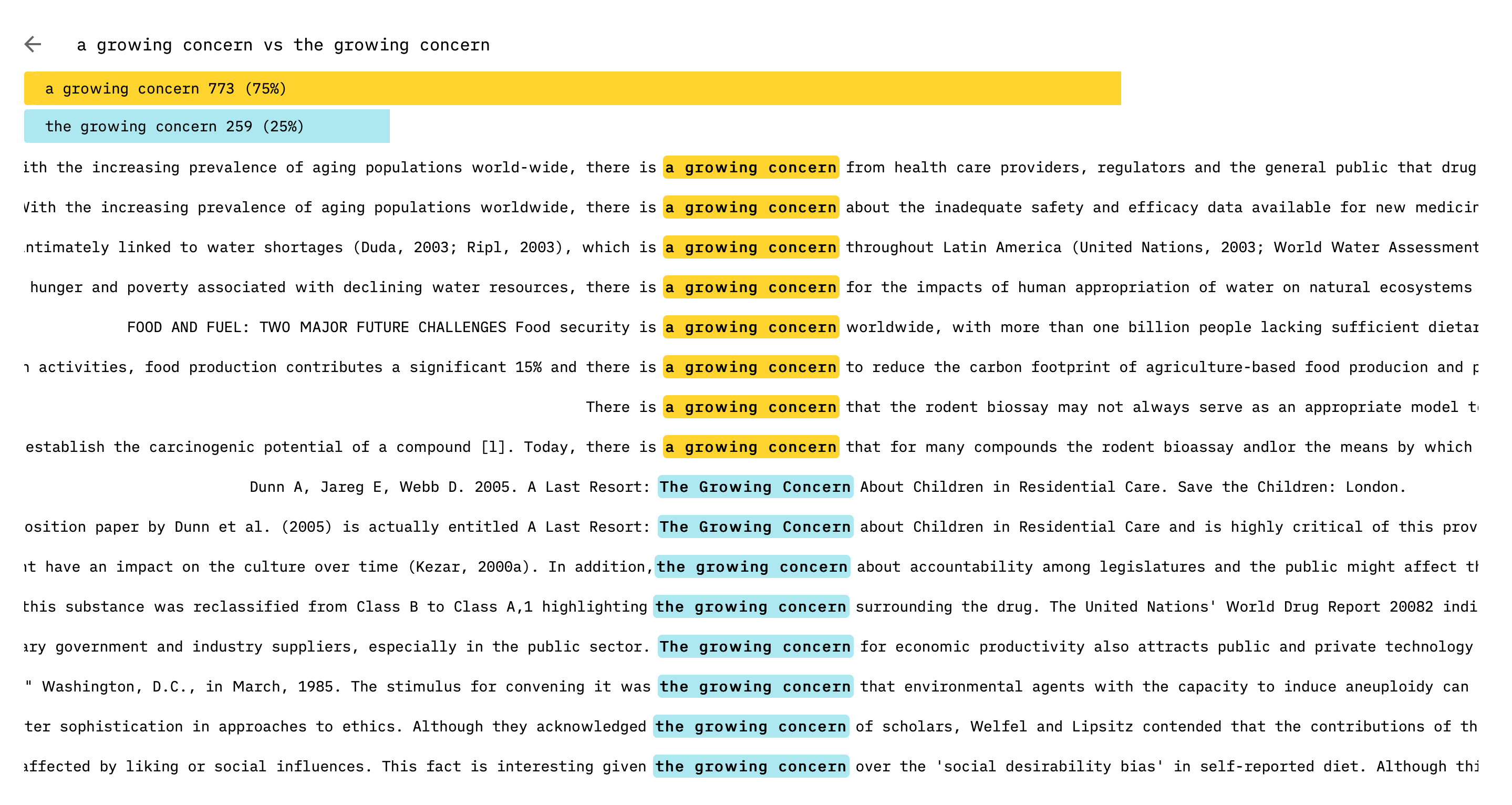Image resolution: width=1512 pixels, height=805 pixels.
Task: Click the back arrow navigation icon
Action: click(x=32, y=43)
